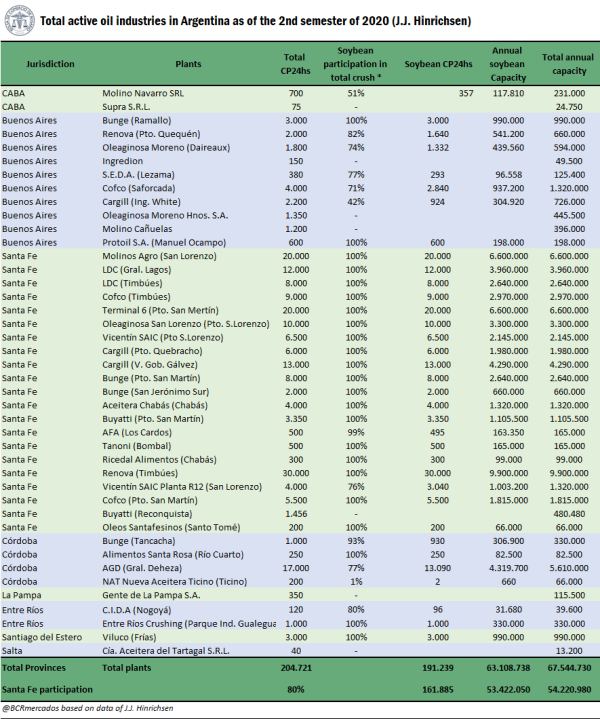The height and width of the screenshot is (719, 600).
Task: Click 'Oleaginosa Moreno (Daireaux)' cell
Action: point(166,148)
